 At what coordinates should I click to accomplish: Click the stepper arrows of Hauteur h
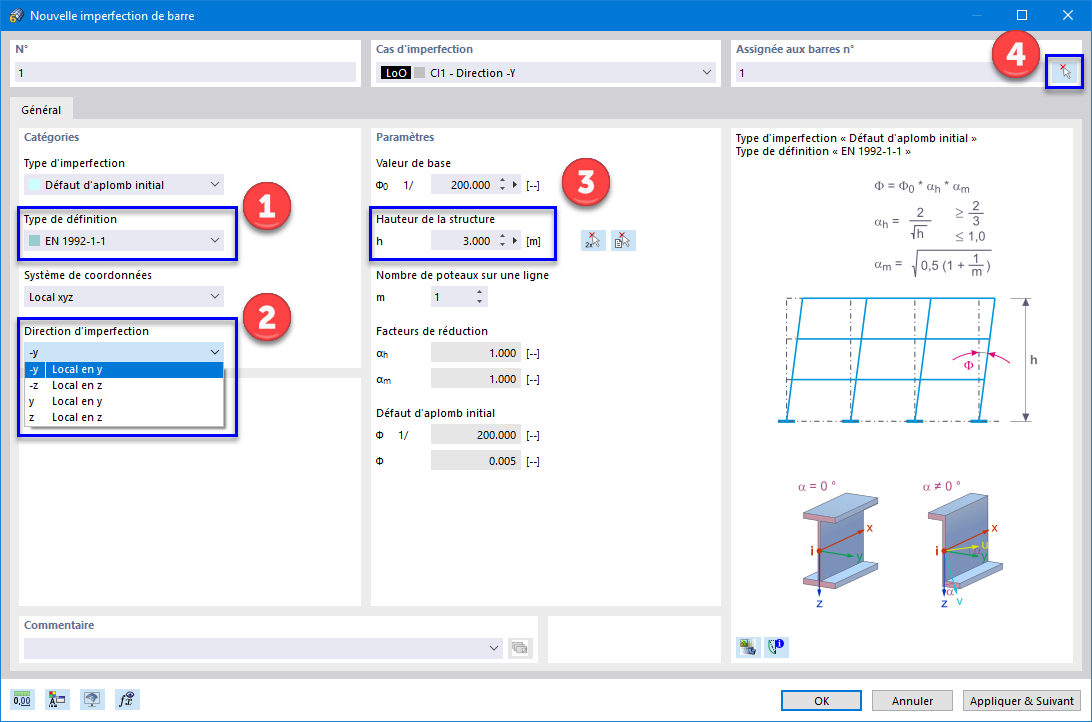tap(503, 241)
